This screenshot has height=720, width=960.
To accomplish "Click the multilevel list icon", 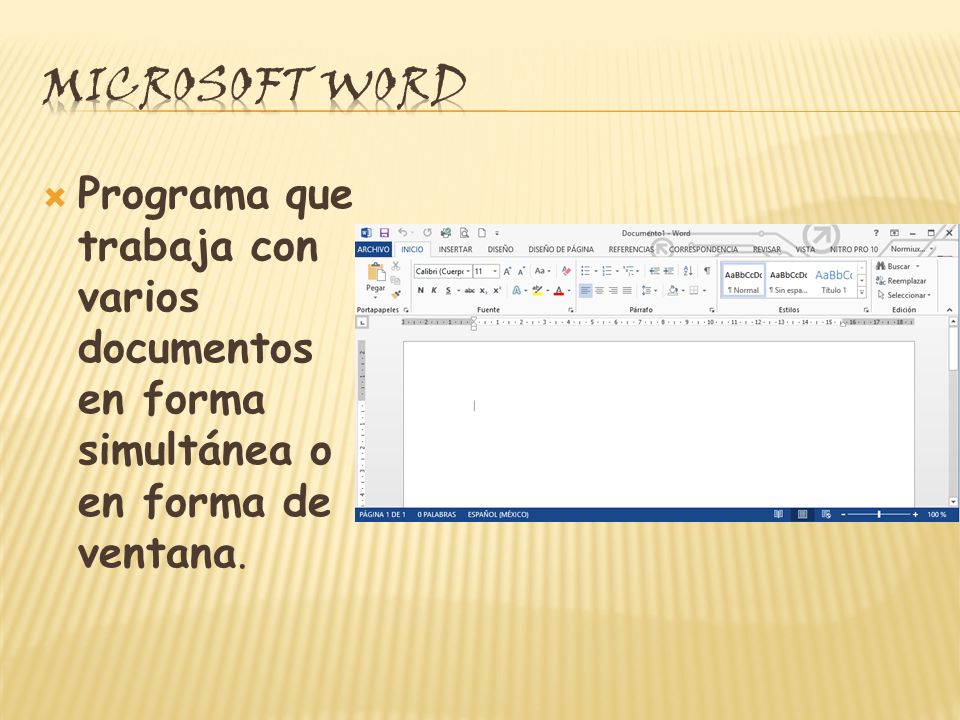I will point(628,271).
